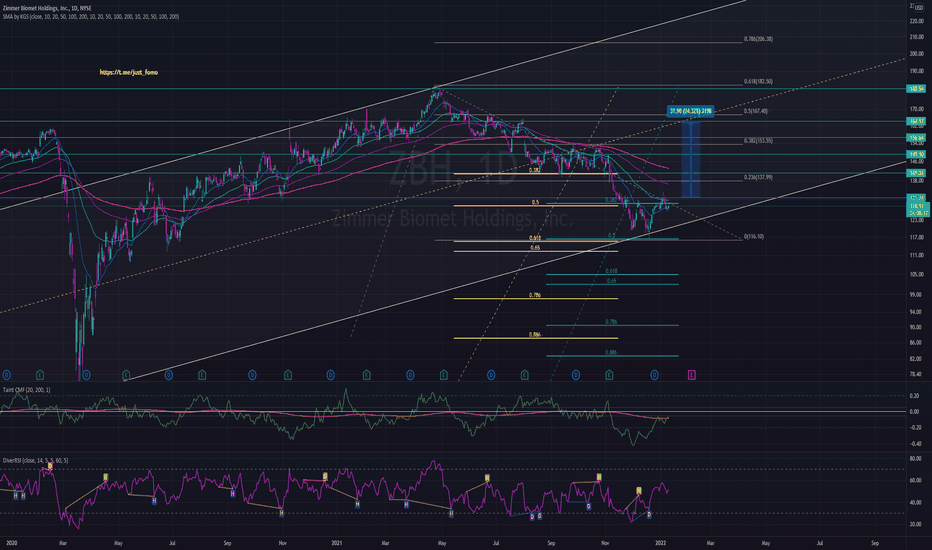Open the earnings marker for August 2020
Image resolution: width=932 pixels, height=550 pixels.
click(202, 375)
